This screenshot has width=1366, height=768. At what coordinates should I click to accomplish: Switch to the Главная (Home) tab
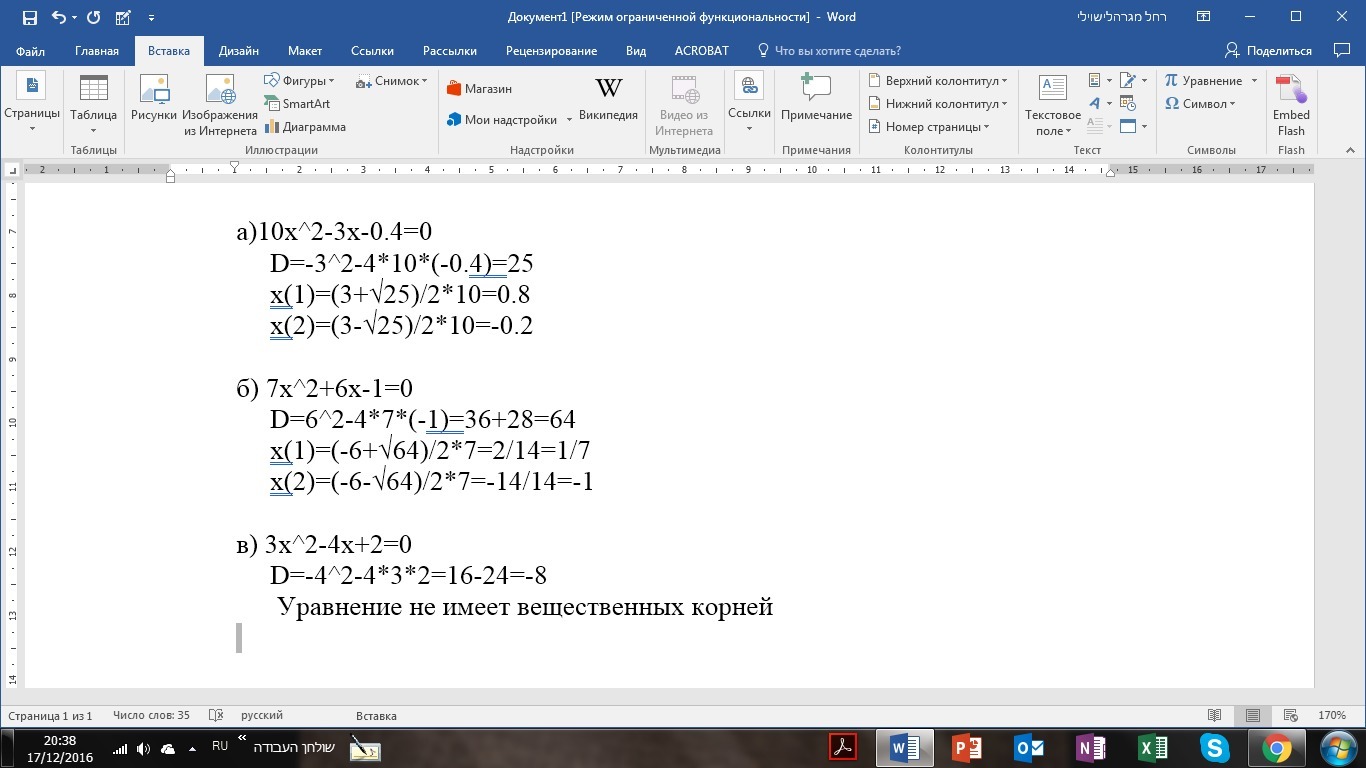(x=97, y=51)
